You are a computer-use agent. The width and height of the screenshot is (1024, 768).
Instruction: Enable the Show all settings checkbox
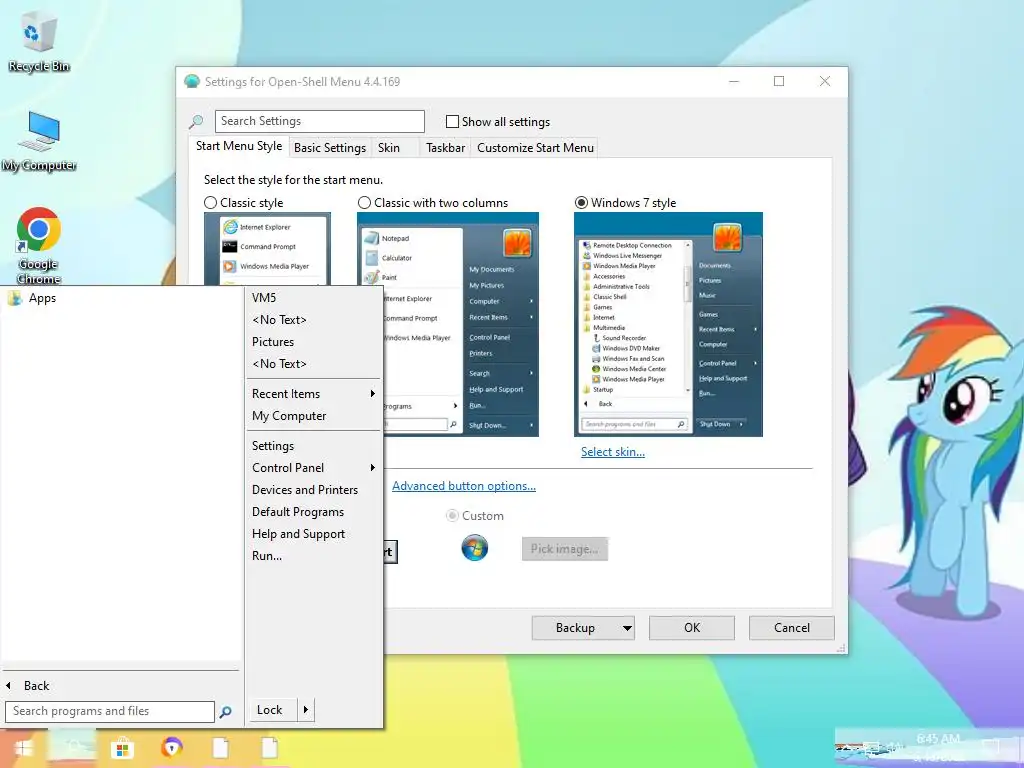click(452, 121)
